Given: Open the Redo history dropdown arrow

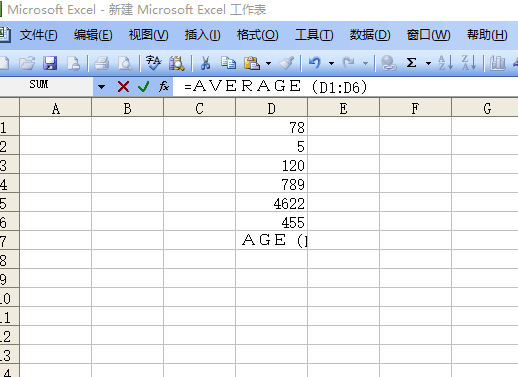Looking at the screenshot, I should 366,63.
